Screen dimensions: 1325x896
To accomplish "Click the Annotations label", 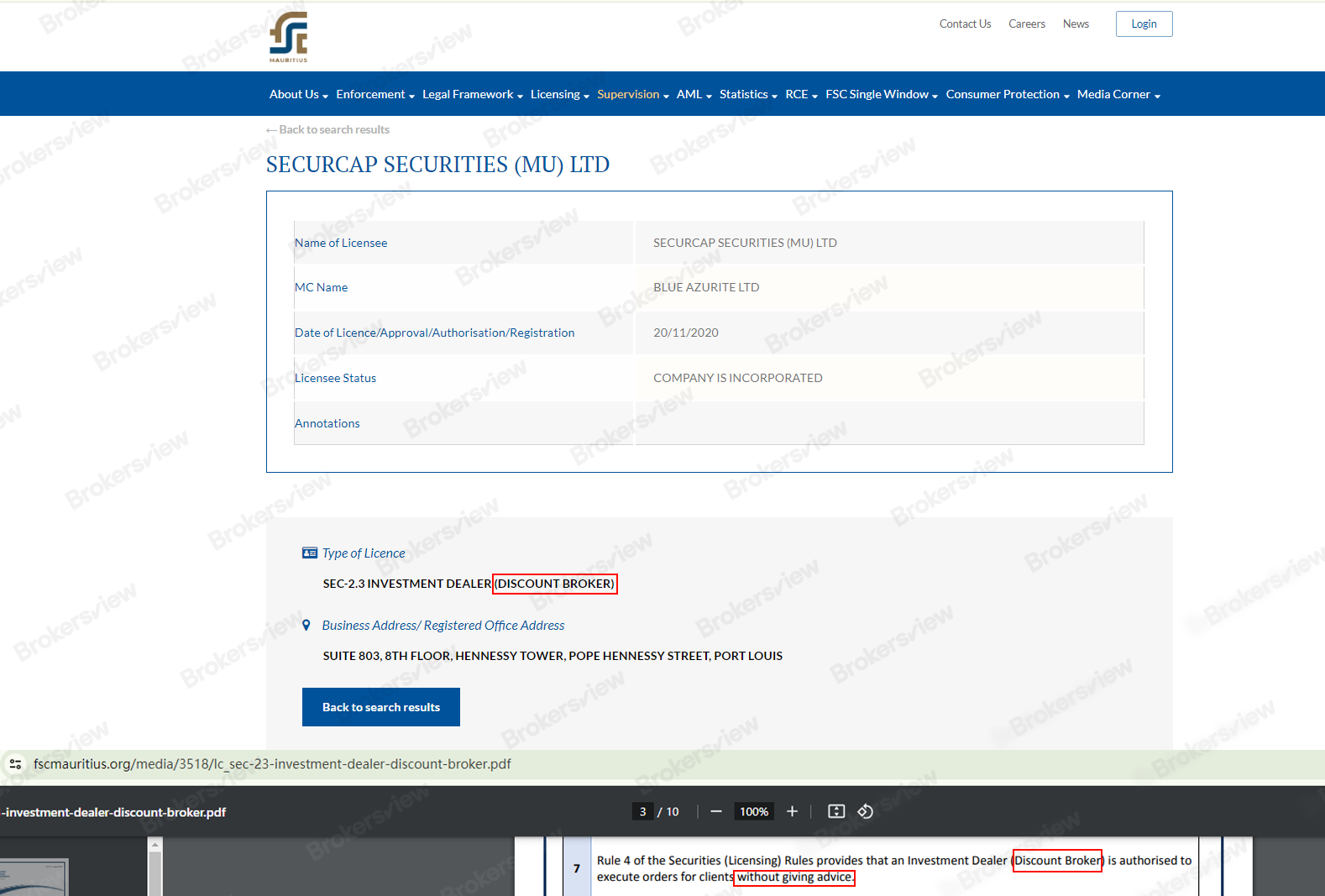I will [x=327, y=423].
